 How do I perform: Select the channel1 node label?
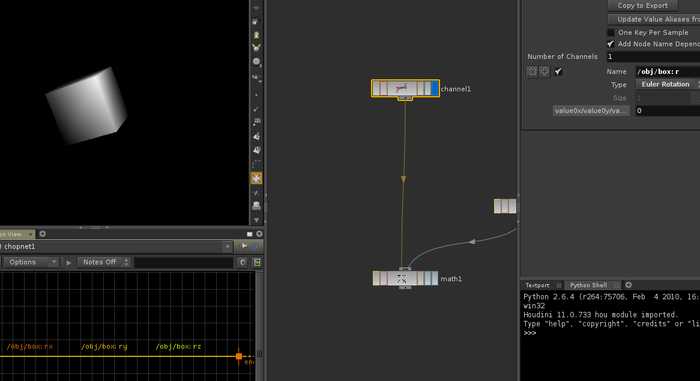[456, 89]
